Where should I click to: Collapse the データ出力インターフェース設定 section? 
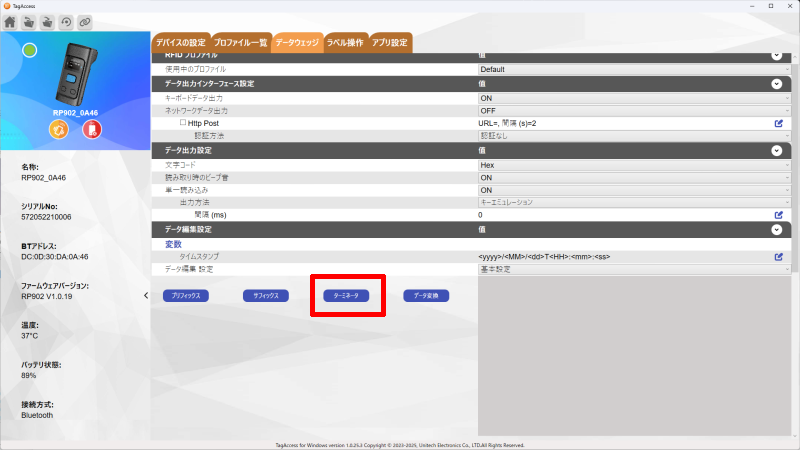(x=776, y=84)
